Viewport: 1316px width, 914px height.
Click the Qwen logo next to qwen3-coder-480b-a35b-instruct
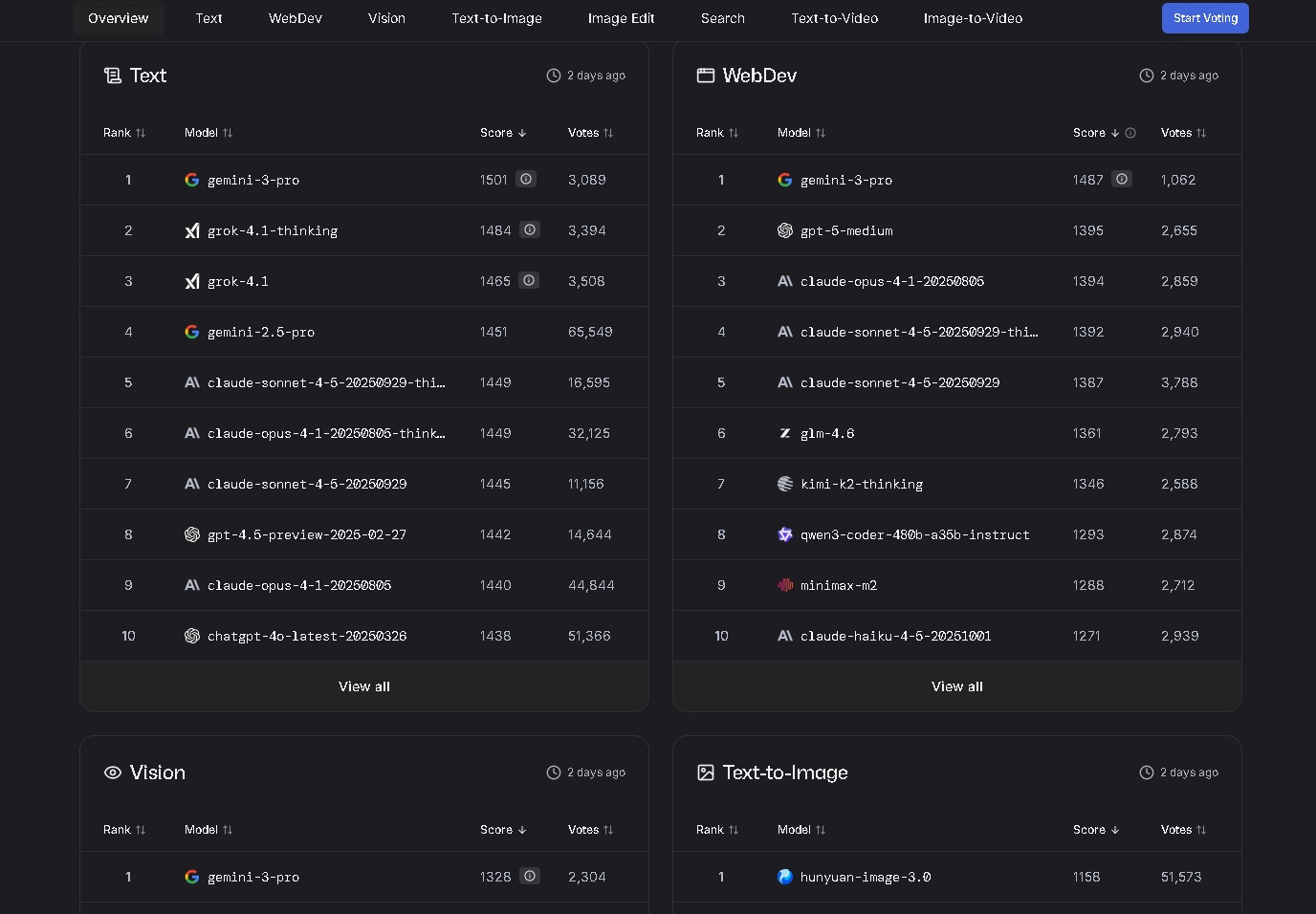785,534
